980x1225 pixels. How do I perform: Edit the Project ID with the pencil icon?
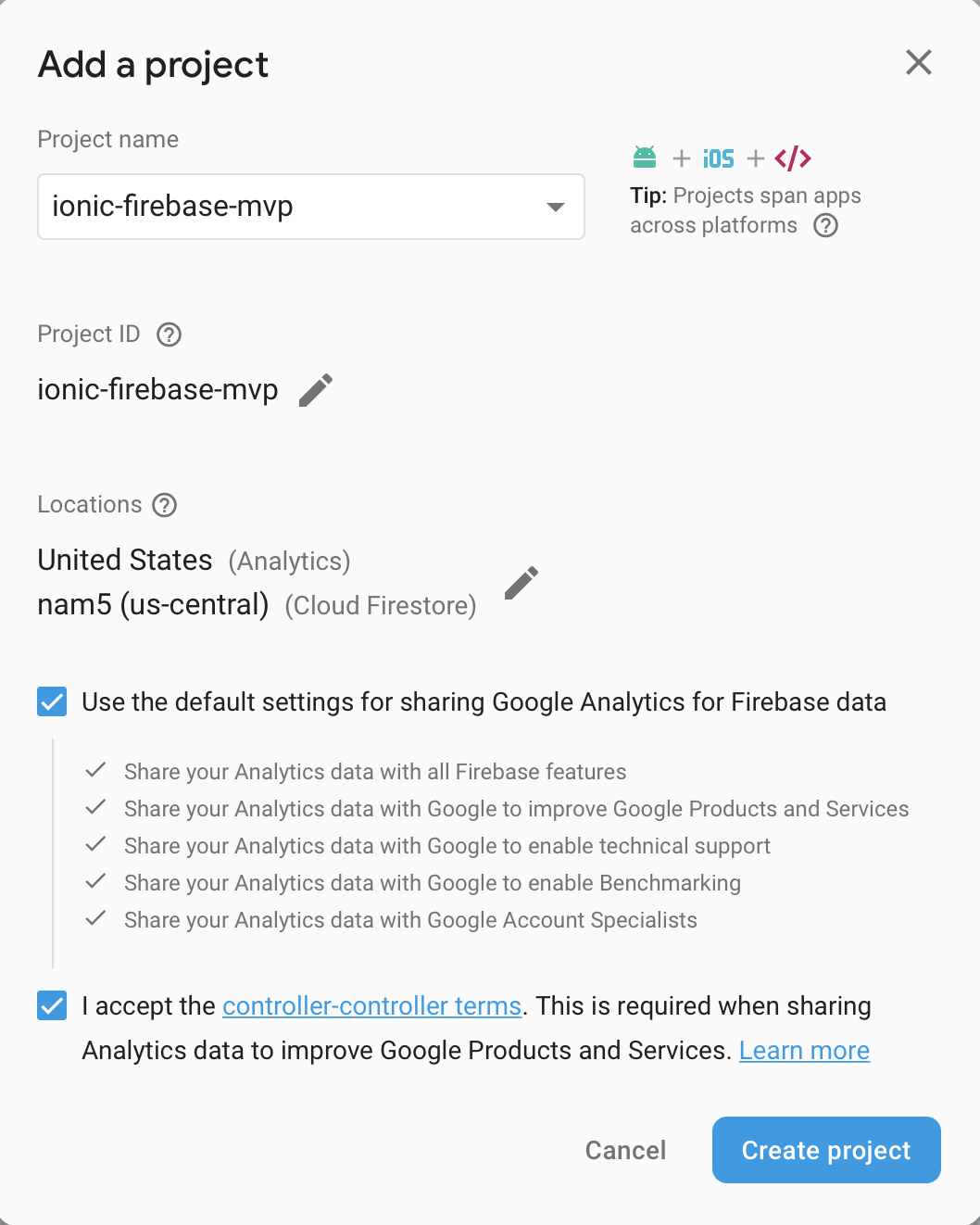tap(315, 390)
